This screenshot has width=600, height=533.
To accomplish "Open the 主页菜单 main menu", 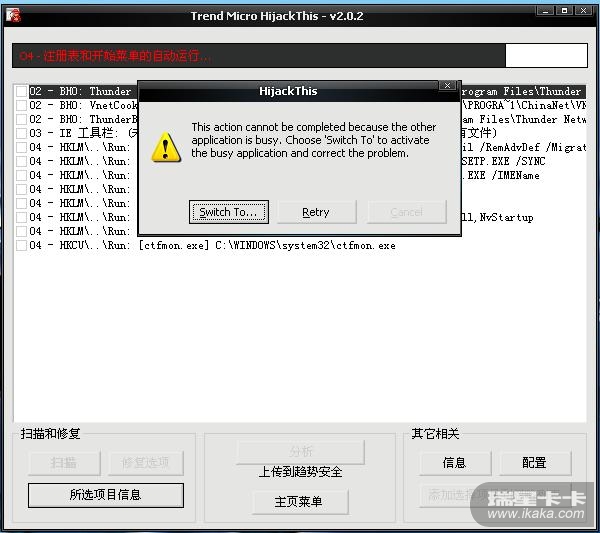I will point(300,501).
